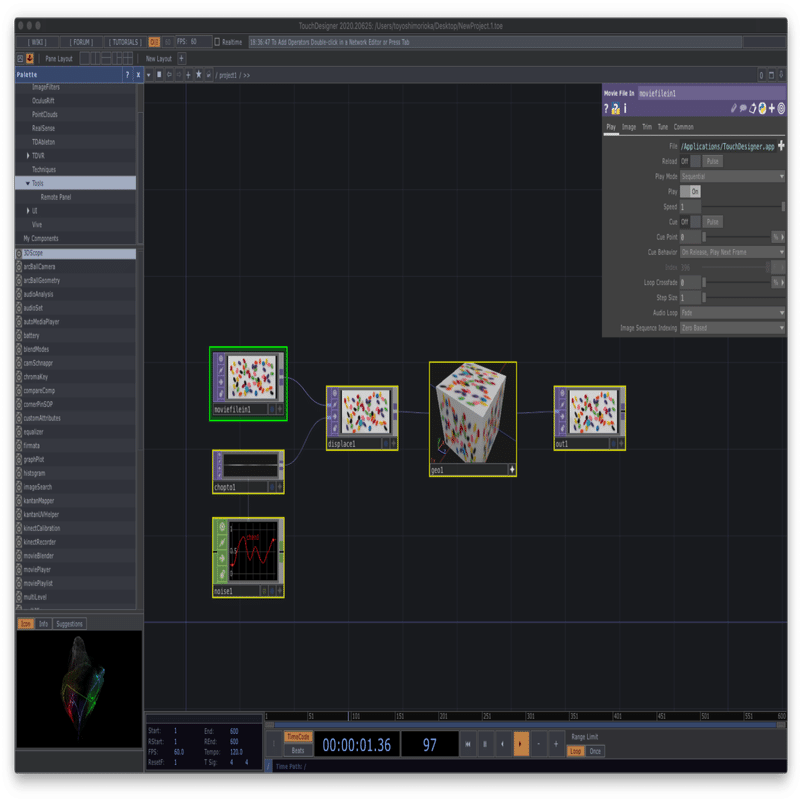Screen dimensions: 802x802
Task: Toggle Cue Off switch
Action: tap(690, 221)
